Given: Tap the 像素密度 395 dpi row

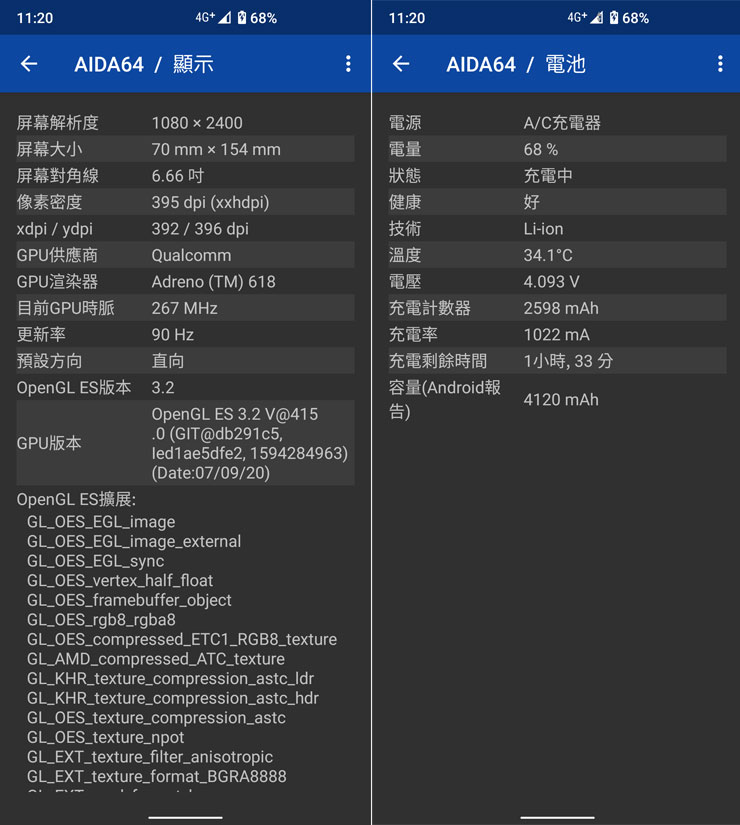Looking at the screenshot, I should click(185, 202).
